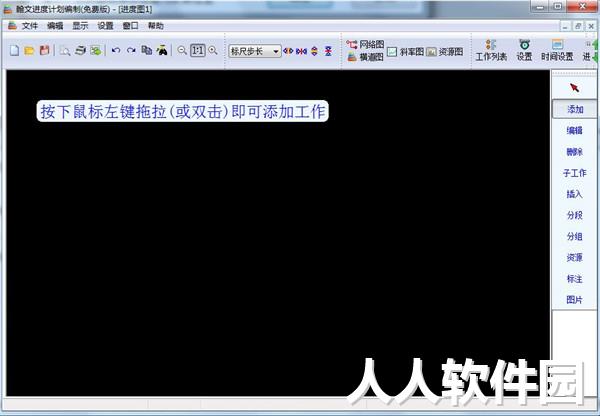Viewport: 600px width, 416px height.
Task: Open the 标尺步长 dropdown
Action: (254, 51)
